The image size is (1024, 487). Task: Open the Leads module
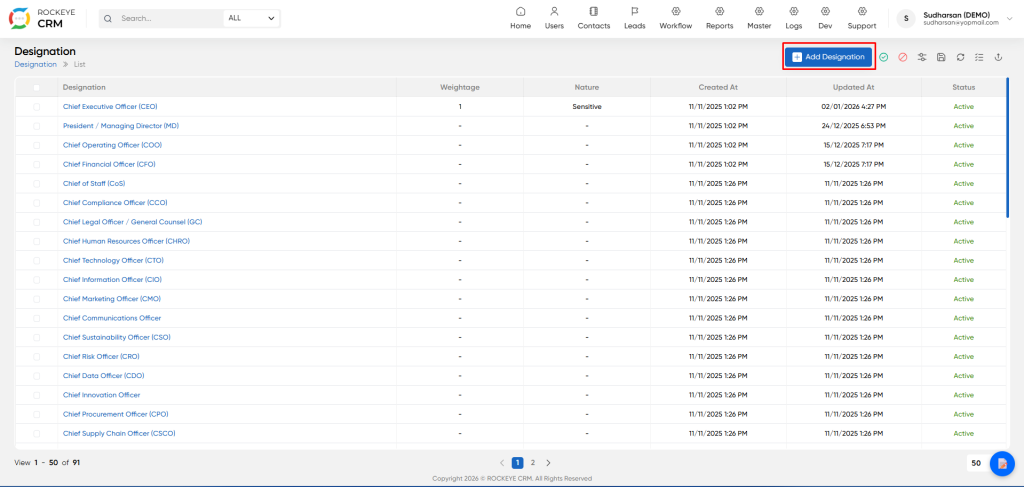[x=634, y=18]
